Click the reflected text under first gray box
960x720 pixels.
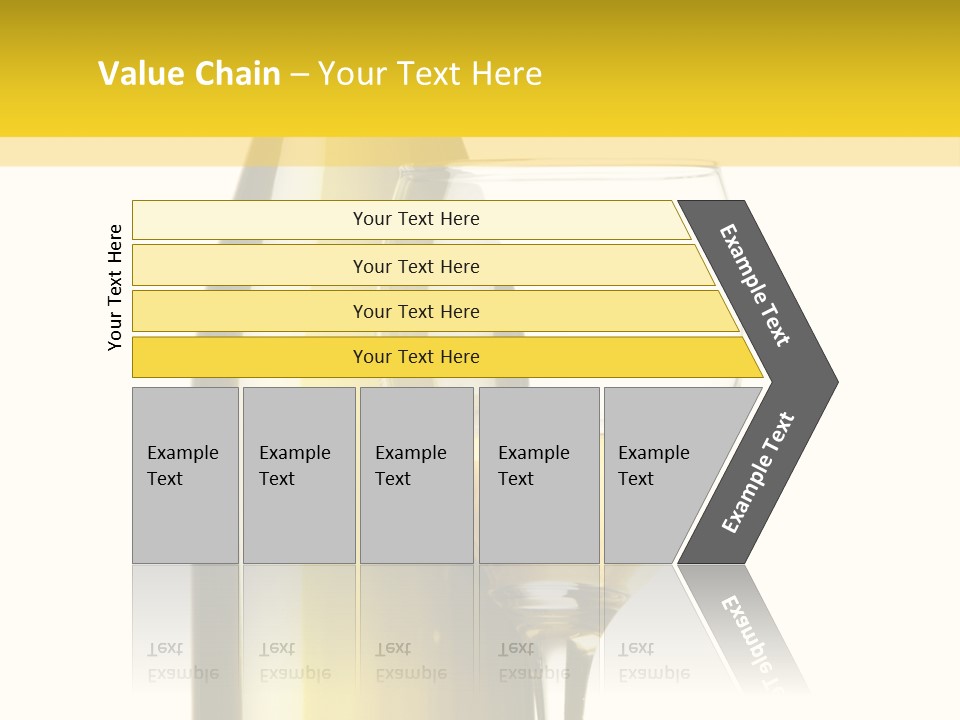tap(182, 660)
